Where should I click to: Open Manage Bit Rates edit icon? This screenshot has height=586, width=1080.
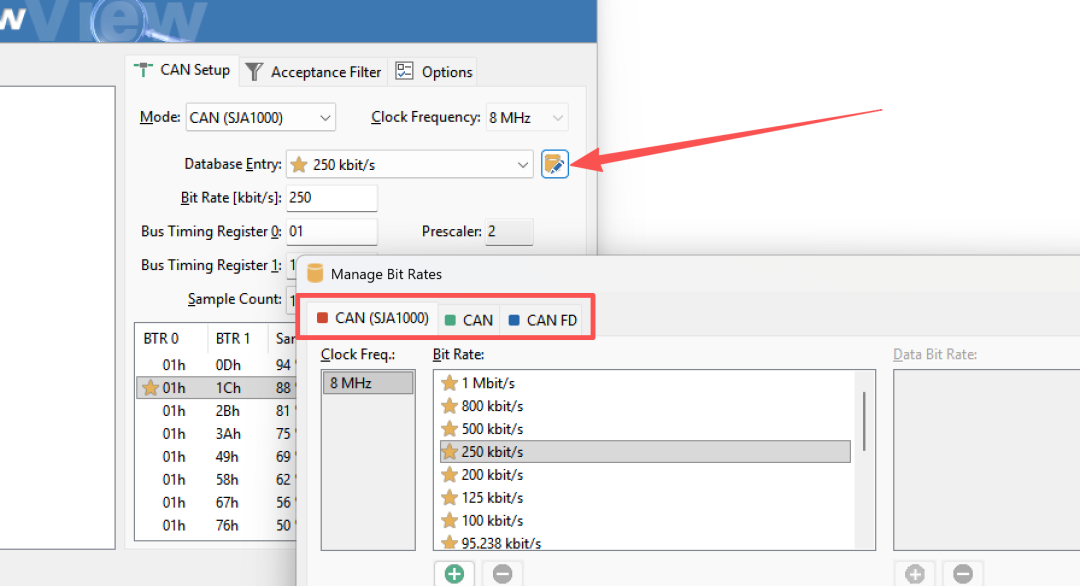pos(554,164)
